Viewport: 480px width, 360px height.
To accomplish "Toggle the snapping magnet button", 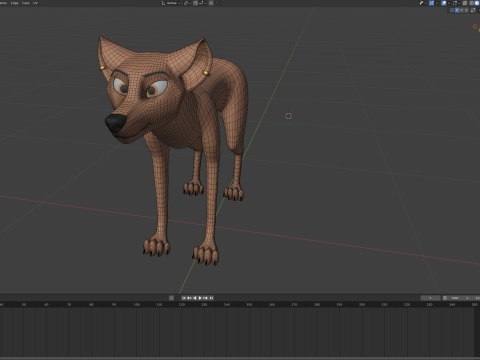I will (195, 3).
